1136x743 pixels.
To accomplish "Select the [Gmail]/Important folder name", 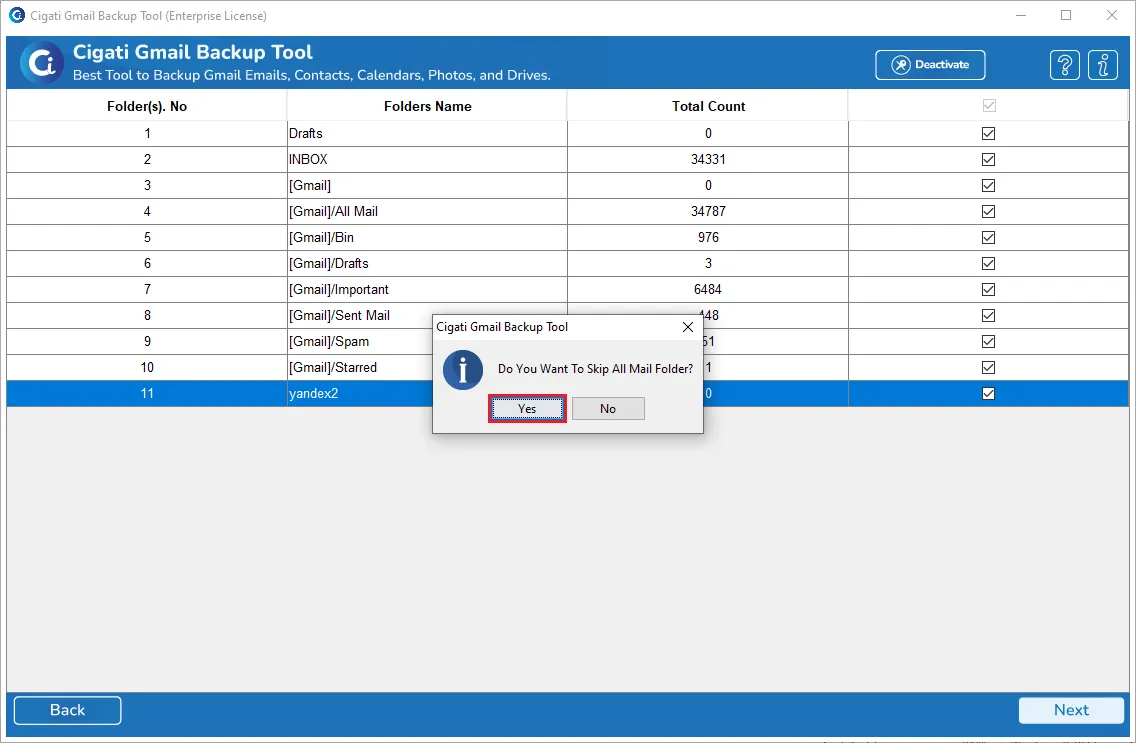I will [x=338, y=290].
